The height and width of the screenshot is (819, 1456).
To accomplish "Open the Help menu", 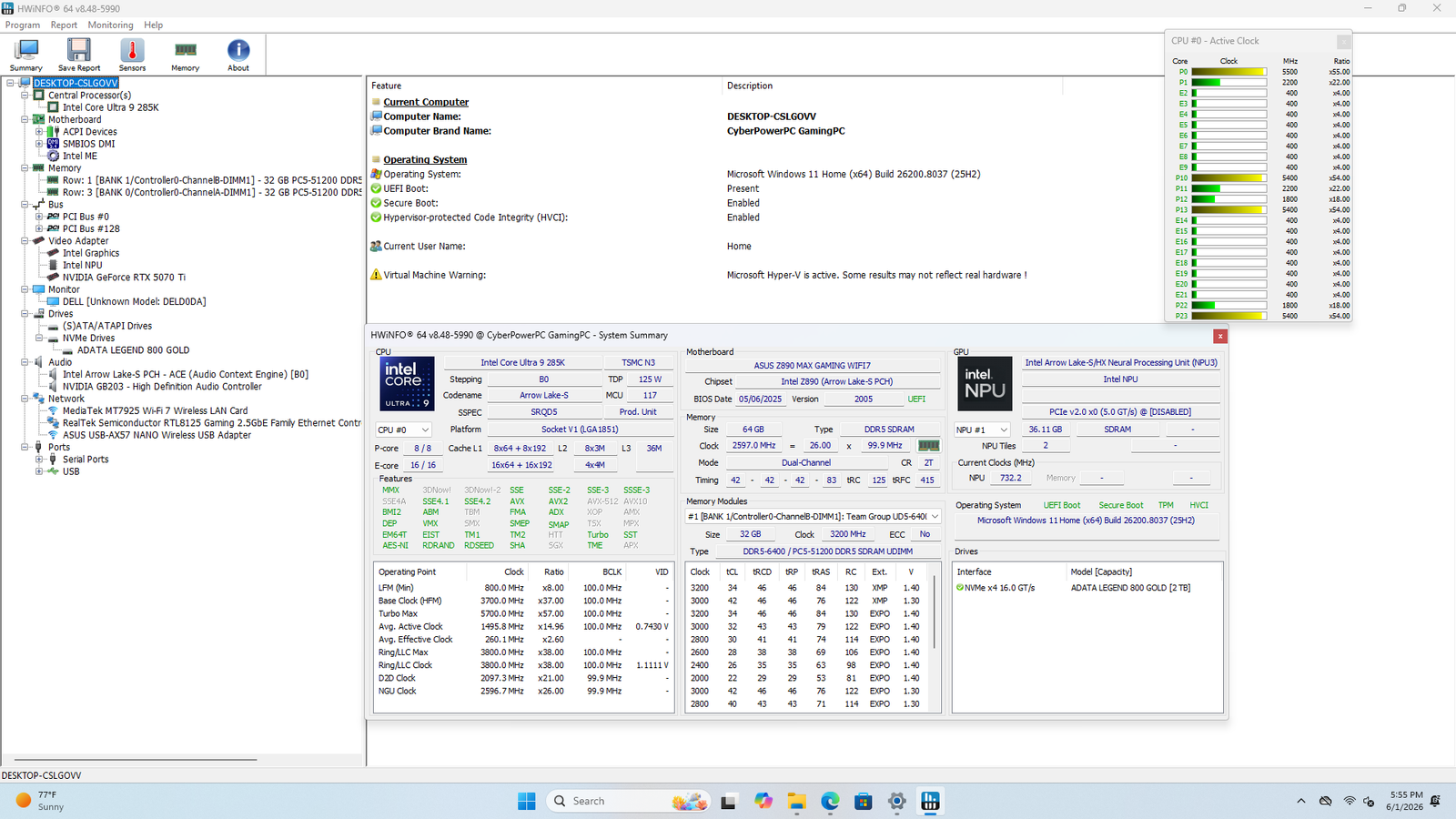I will 154,25.
